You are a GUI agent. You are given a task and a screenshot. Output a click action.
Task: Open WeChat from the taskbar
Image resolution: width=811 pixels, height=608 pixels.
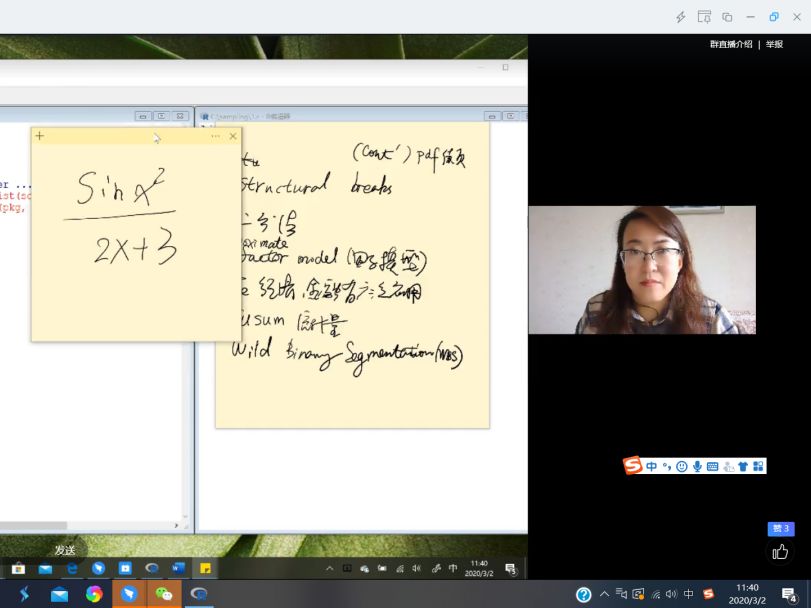[163, 594]
